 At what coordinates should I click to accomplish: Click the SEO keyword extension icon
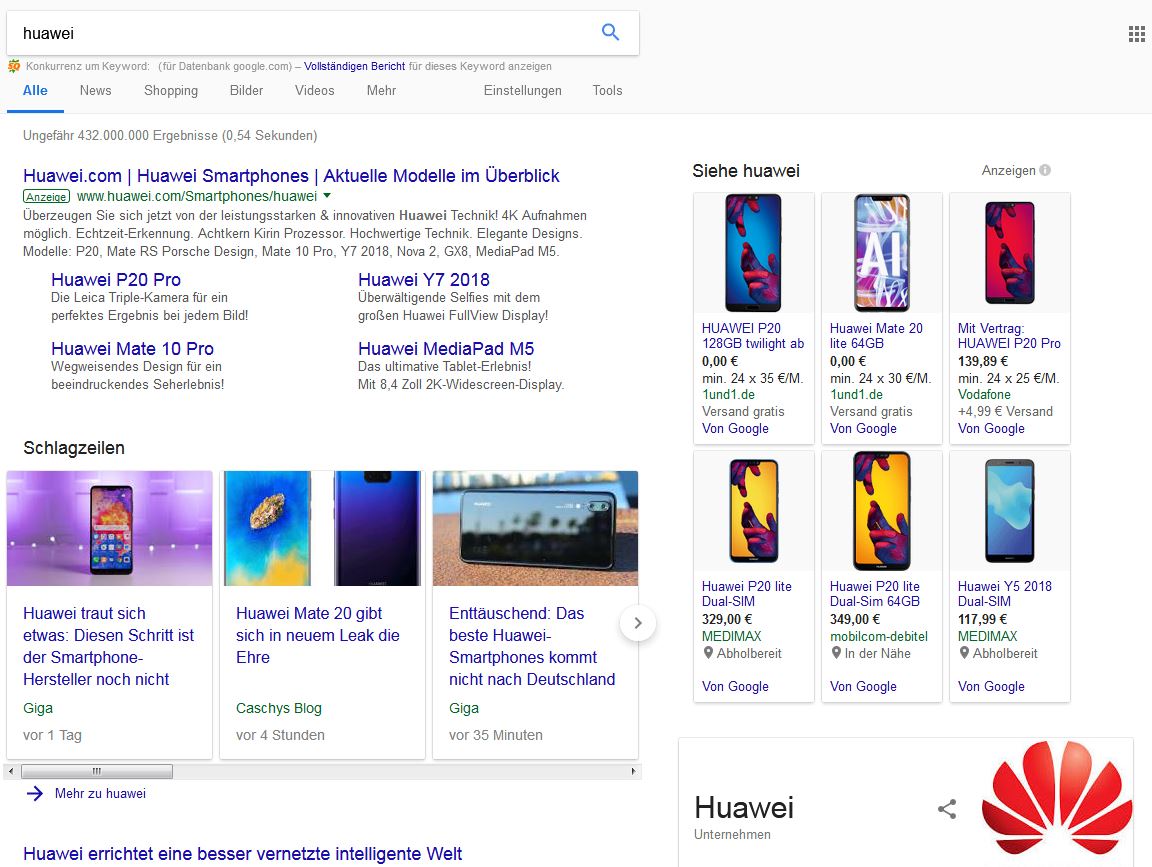coord(14,66)
